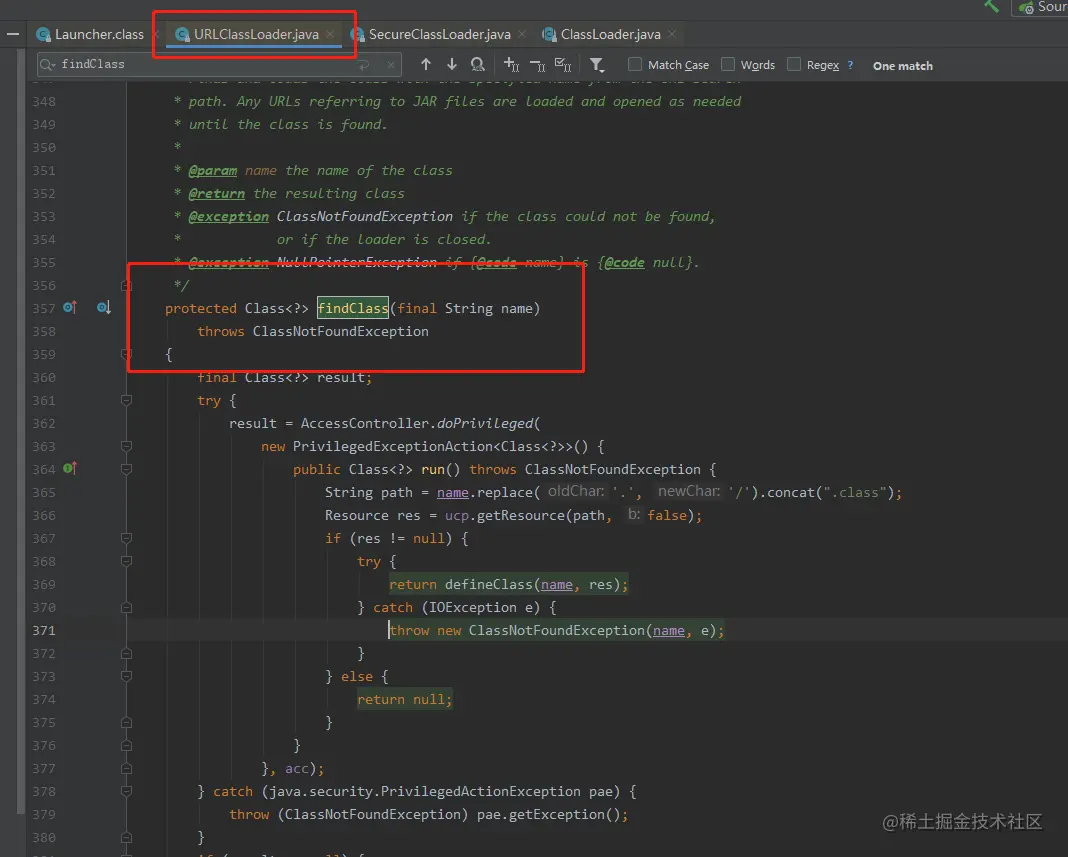Collapse the Javadoc fold marker at line 356
The width and height of the screenshot is (1068, 857).
(126, 285)
